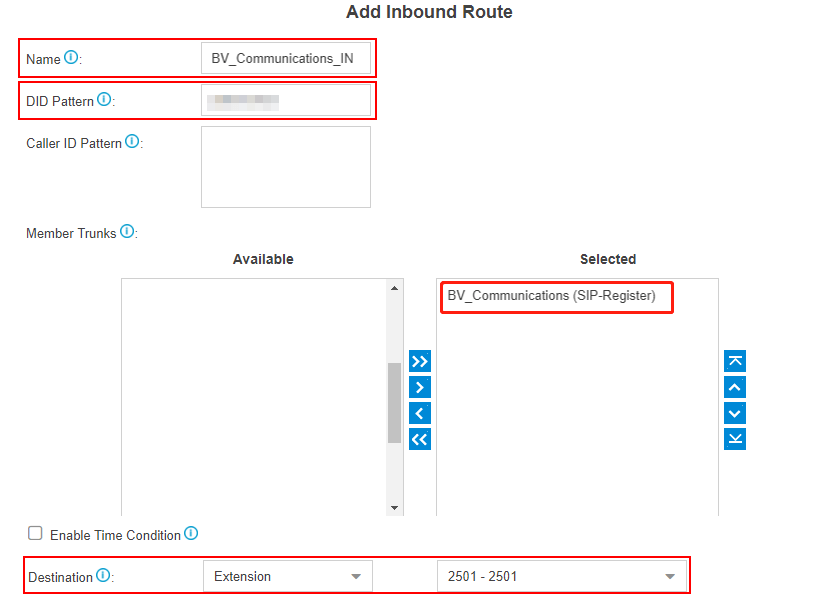This screenshot has width=837, height=609.
Task: Add a trunk using the single right arrow
Action: pos(420,387)
